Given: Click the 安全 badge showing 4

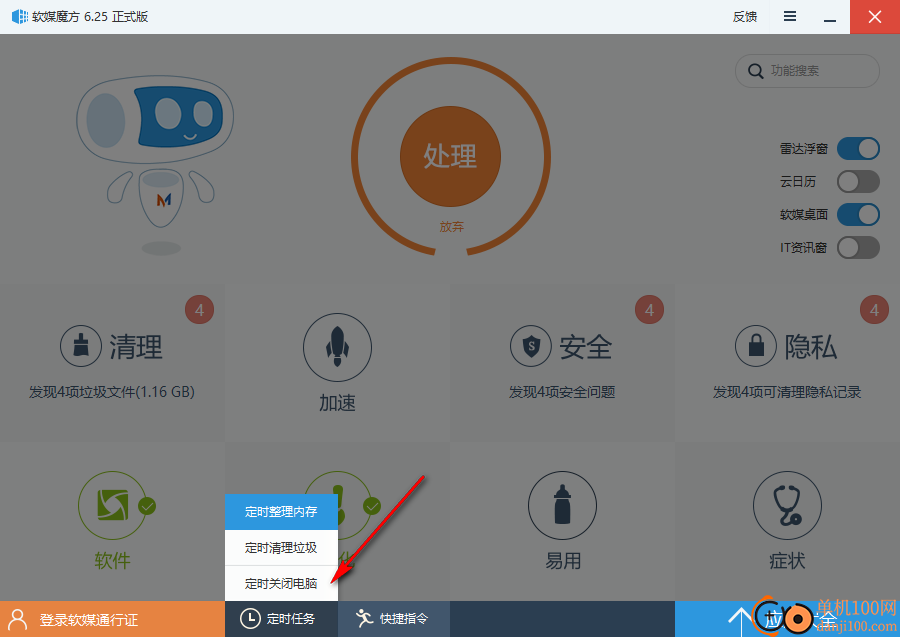Looking at the screenshot, I should (649, 310).
